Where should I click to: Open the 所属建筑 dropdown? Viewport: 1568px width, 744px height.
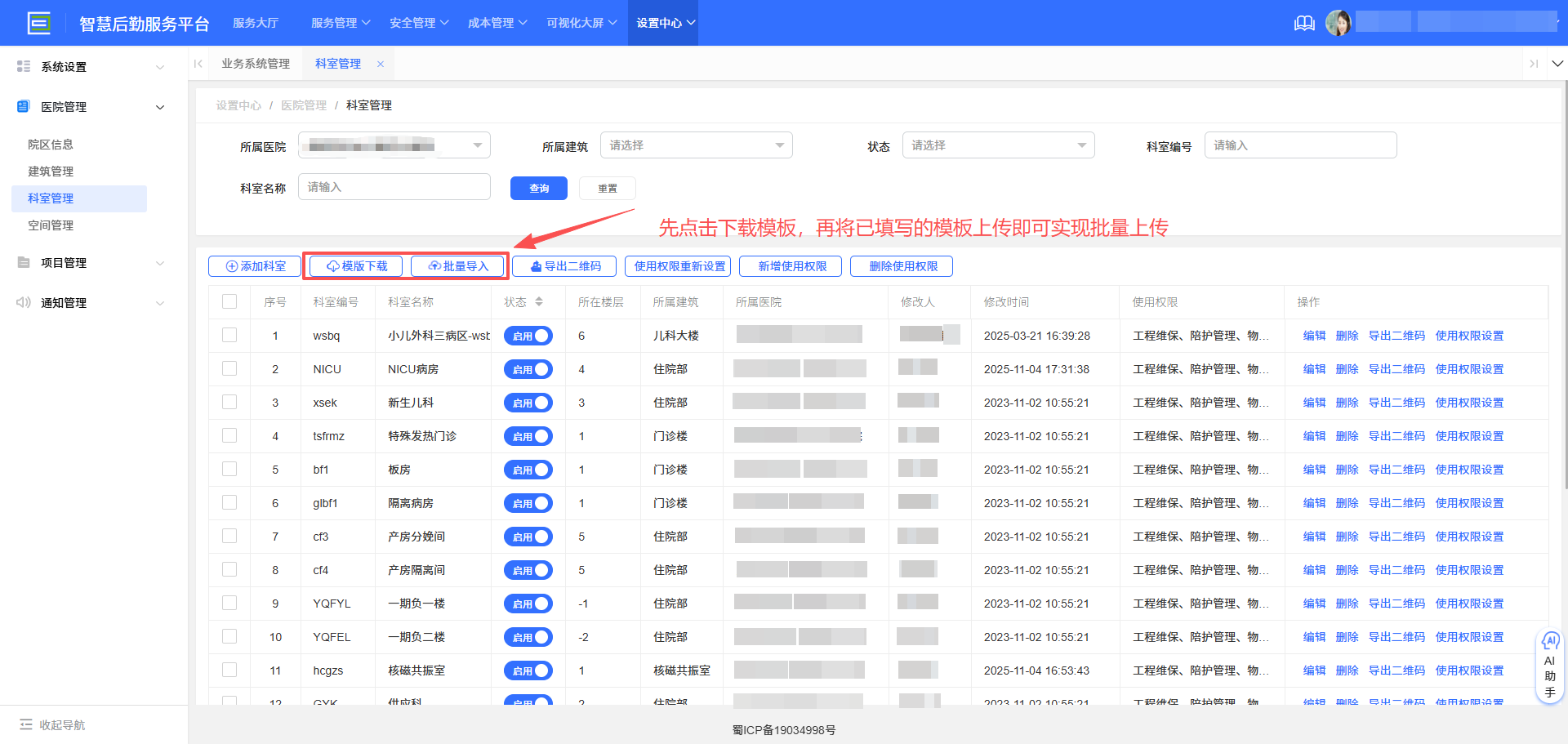tap(696, 145)
